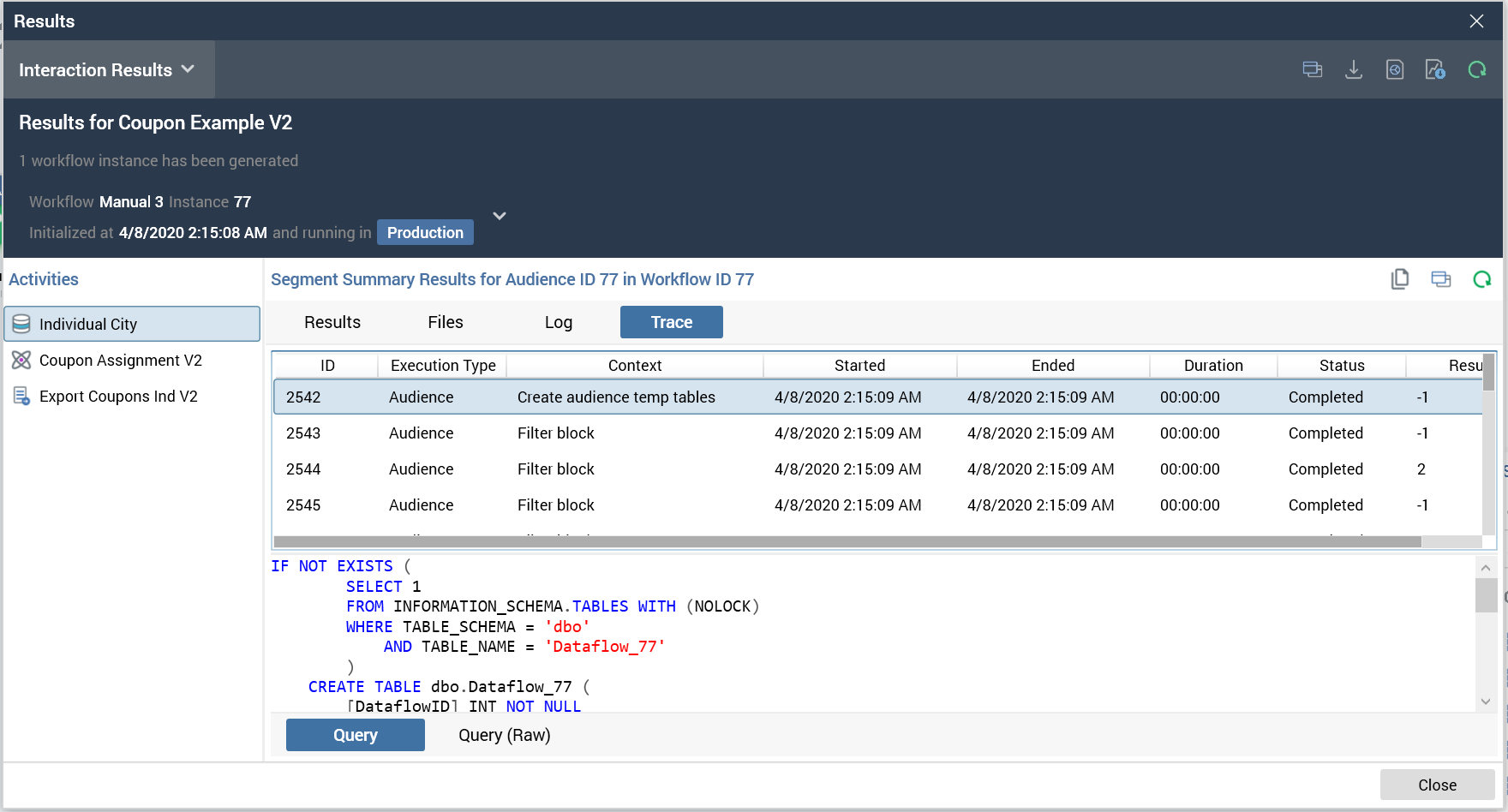This screenshot has height=812, width=1508.
Task: Open the Interaction Results dropdown
Action: [107, 70]
